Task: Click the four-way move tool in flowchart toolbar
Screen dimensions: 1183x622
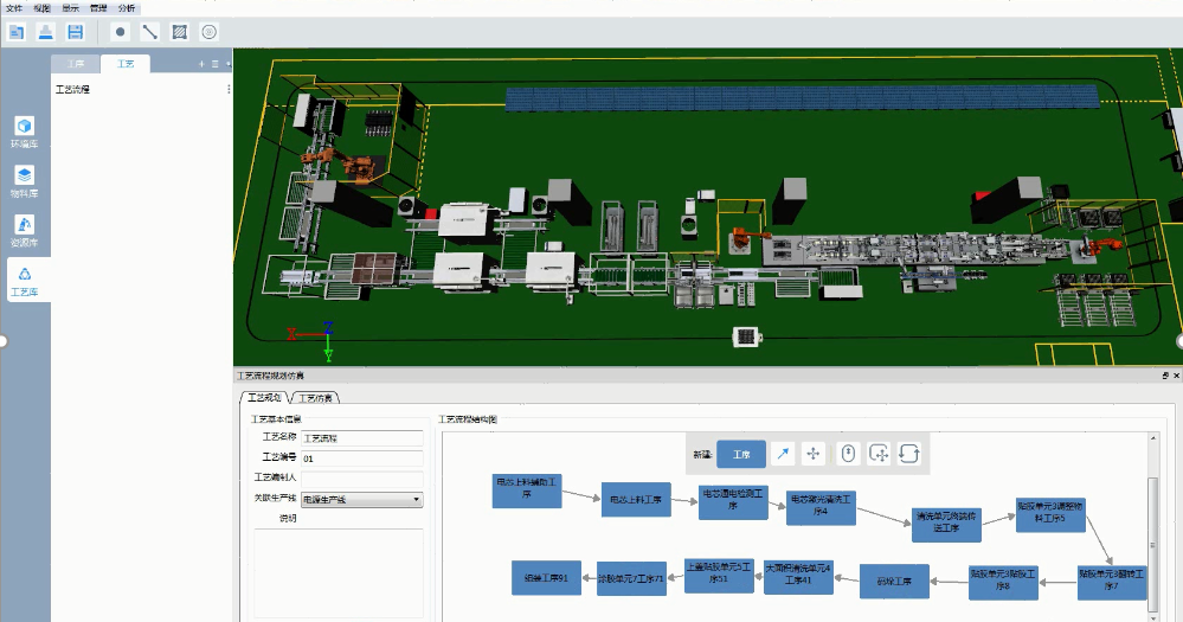Action: pyautogui.click(x=813, y=454)
